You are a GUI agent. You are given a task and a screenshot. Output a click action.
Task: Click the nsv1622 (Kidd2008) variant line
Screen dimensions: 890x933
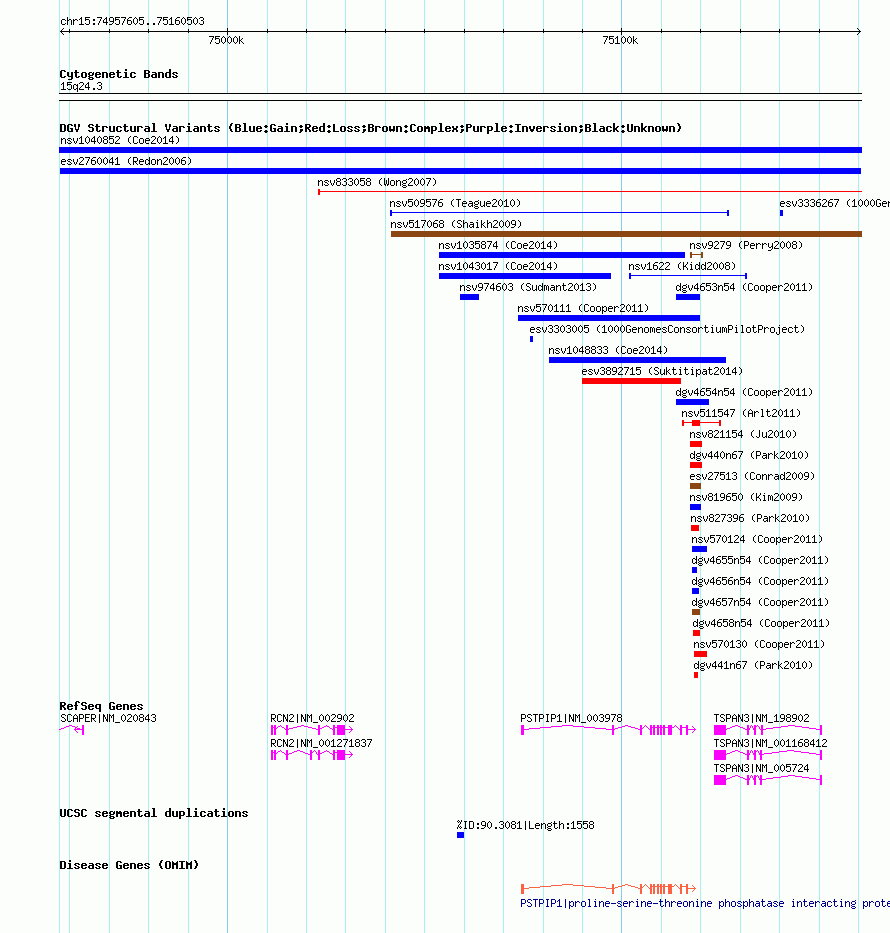pos(688,275)
